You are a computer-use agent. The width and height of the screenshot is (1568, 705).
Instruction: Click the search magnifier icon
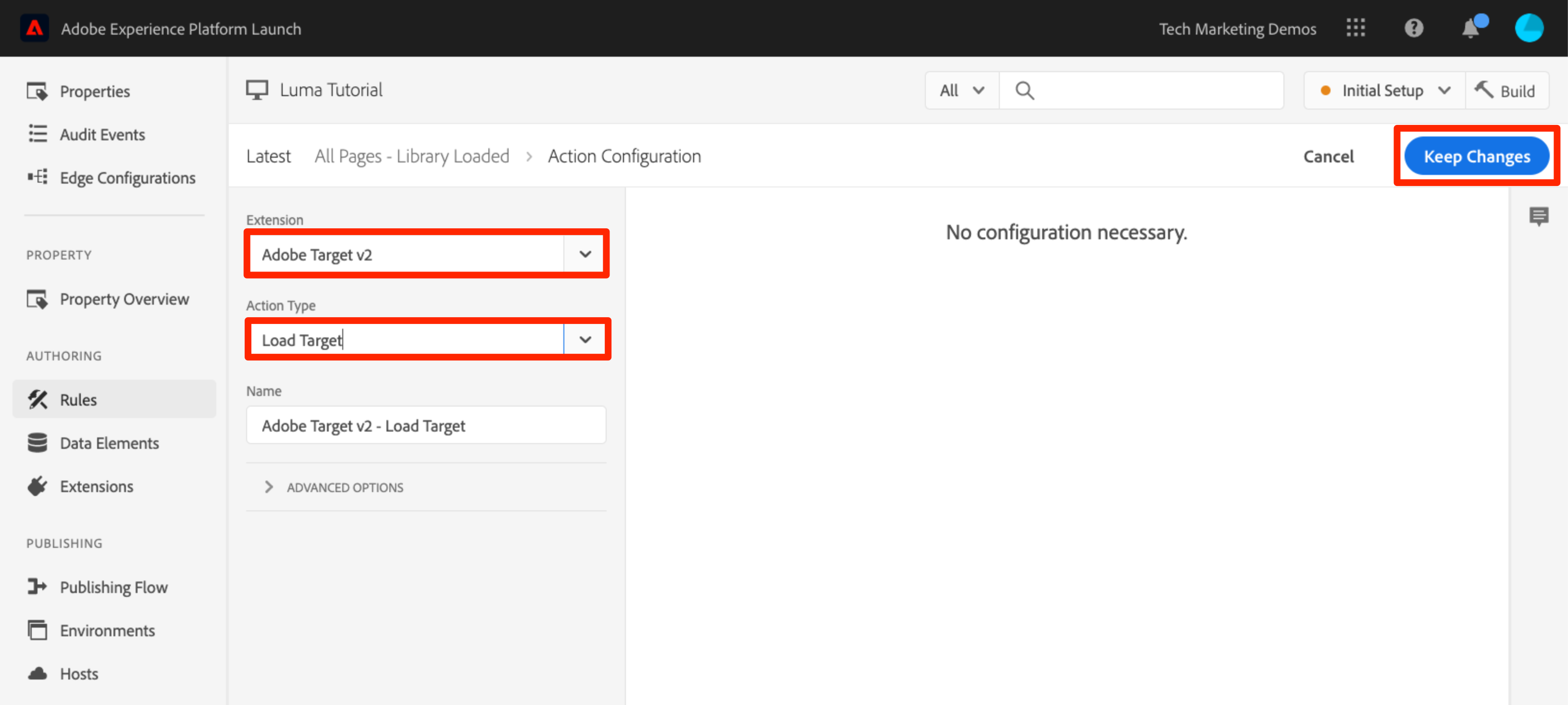tap(1024, 91)
